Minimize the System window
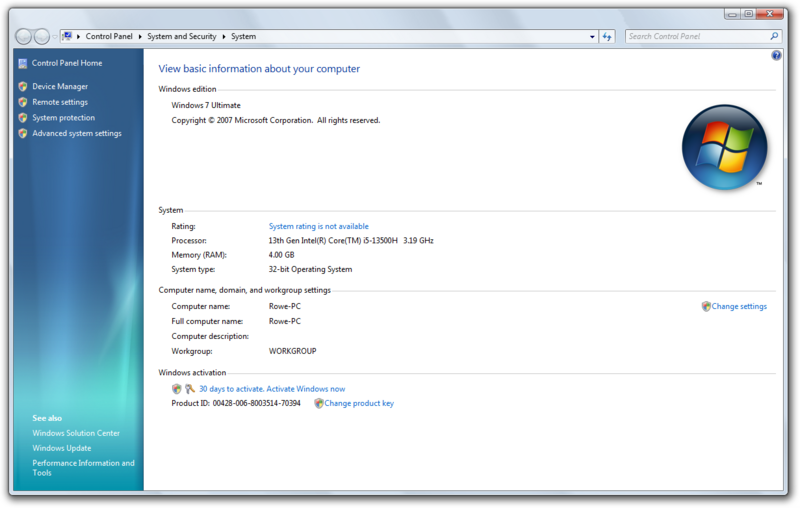 [x=732, y=14]
